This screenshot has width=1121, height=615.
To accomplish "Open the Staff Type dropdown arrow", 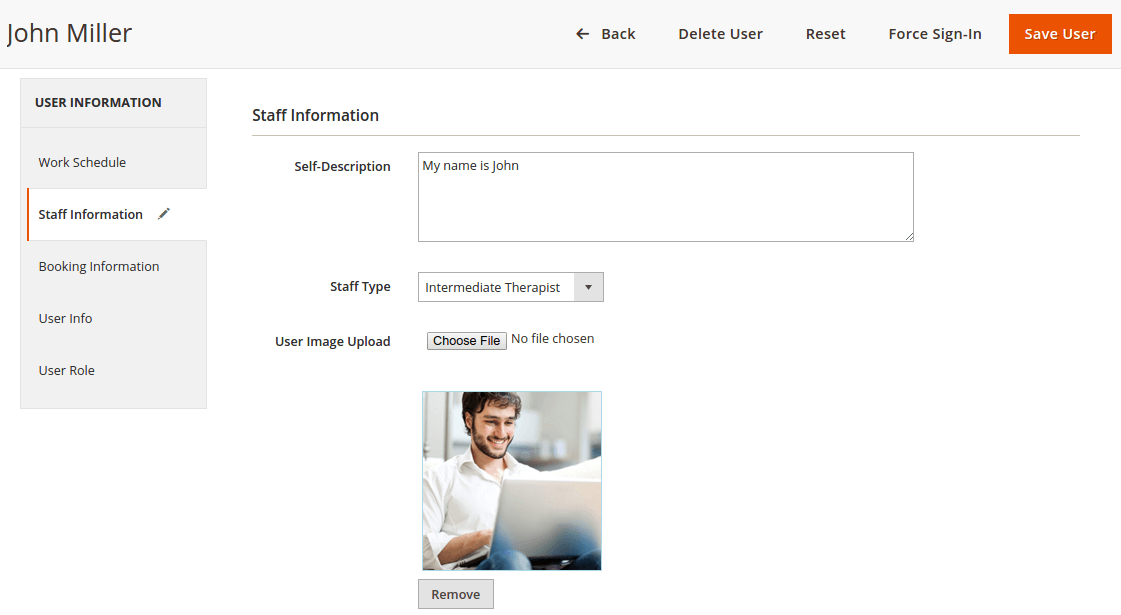I will pyautogui.click(x=588, y=287).
